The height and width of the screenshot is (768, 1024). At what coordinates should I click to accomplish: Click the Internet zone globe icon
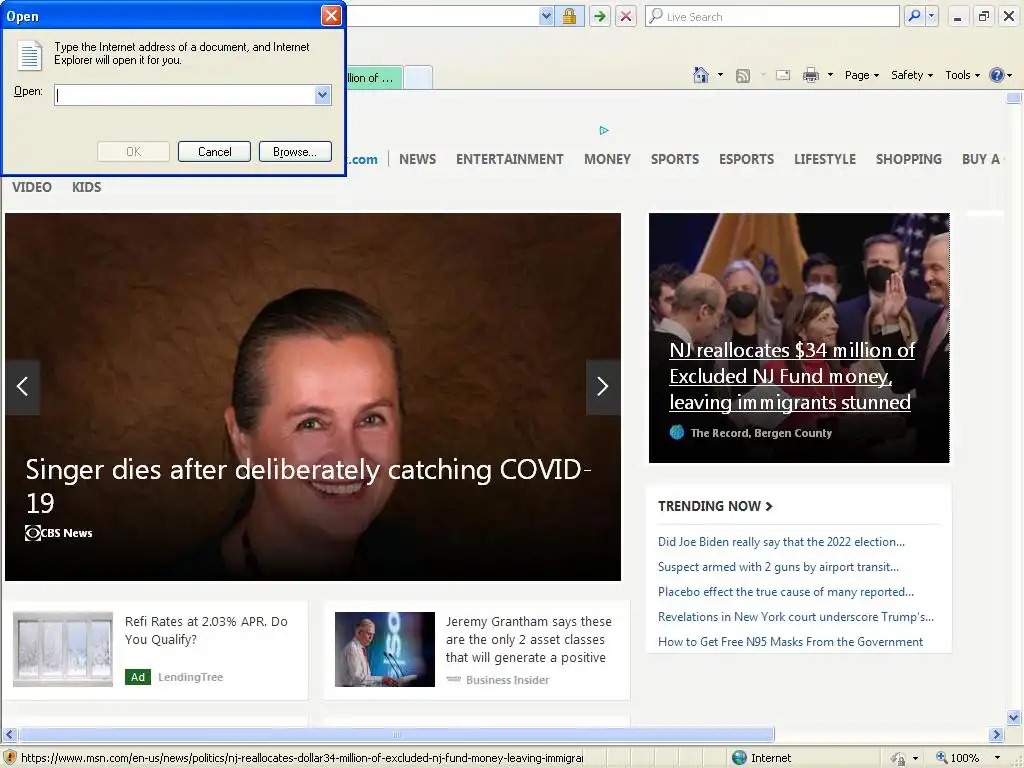coord(739,758)
